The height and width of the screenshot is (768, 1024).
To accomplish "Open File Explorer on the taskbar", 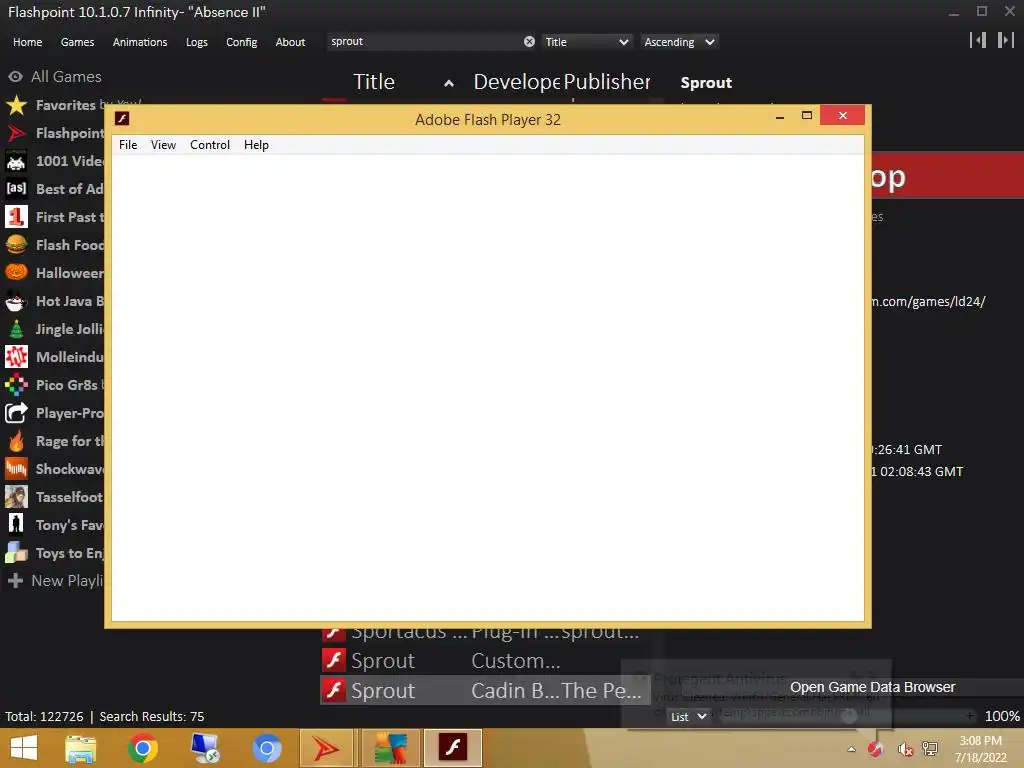I will [x=80, y=748].
